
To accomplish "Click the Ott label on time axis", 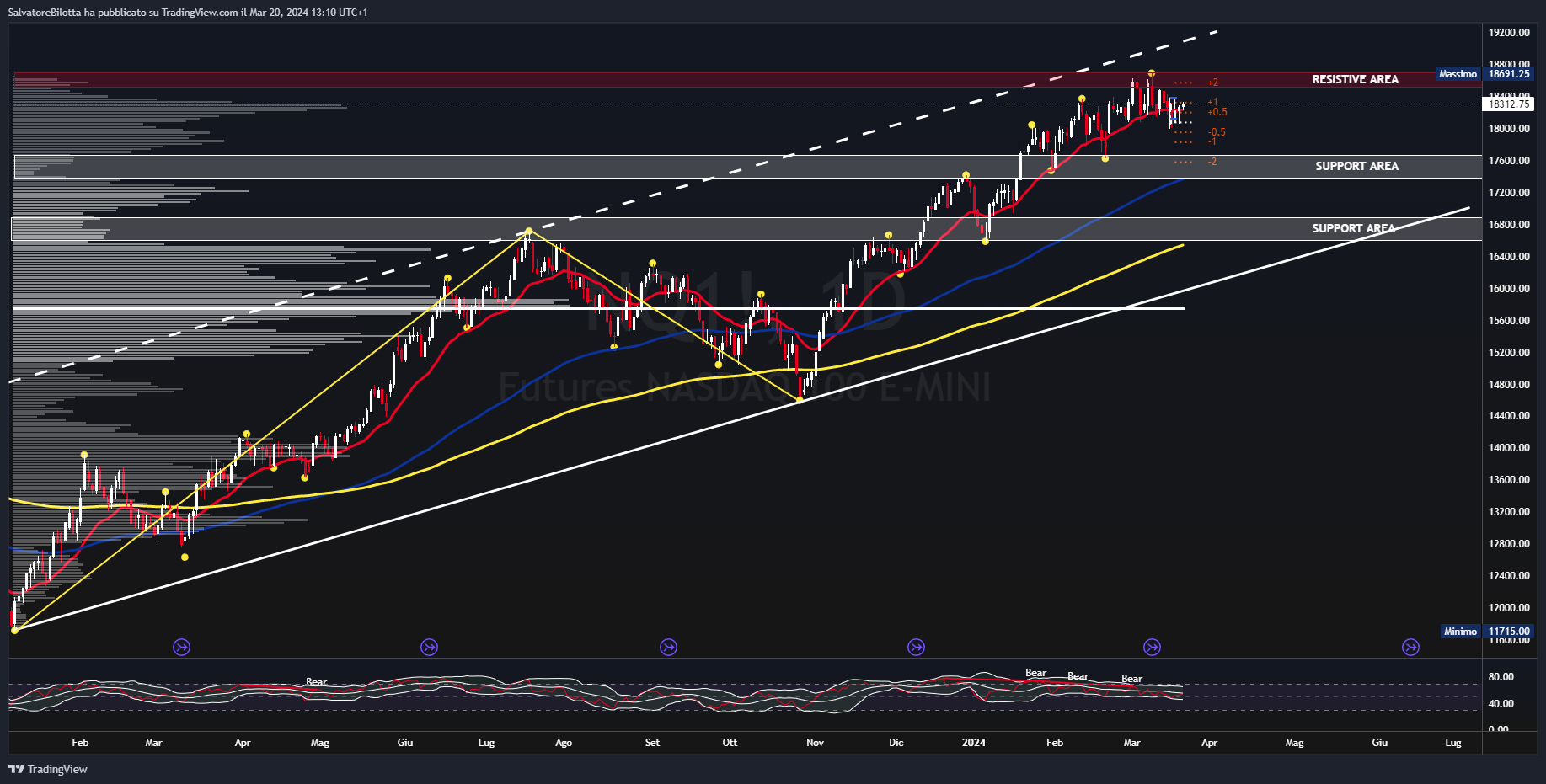I will click(x=730, y=743).
